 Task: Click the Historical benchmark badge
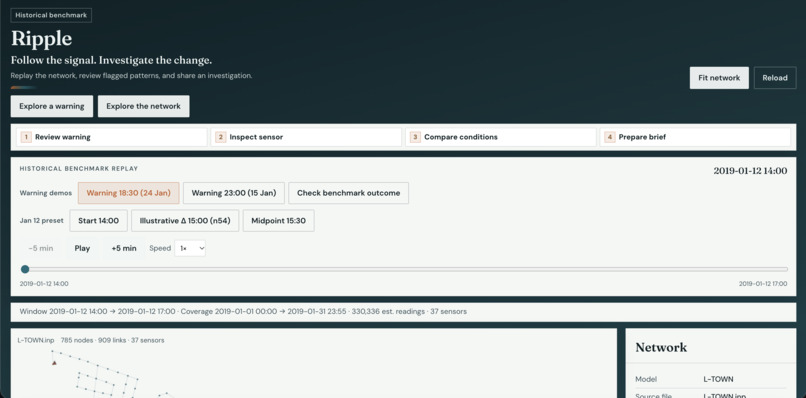(x=51, y=15)
